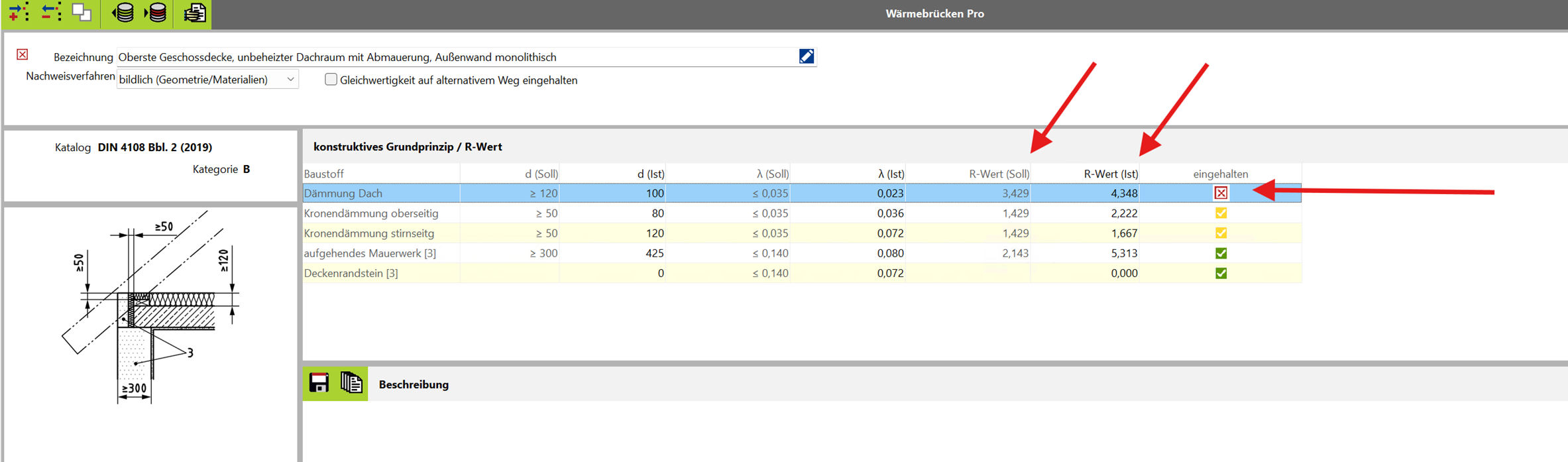1568x462 pixels.
Task: Click the add thermal bridge row icon
Action: click(19, 13)
